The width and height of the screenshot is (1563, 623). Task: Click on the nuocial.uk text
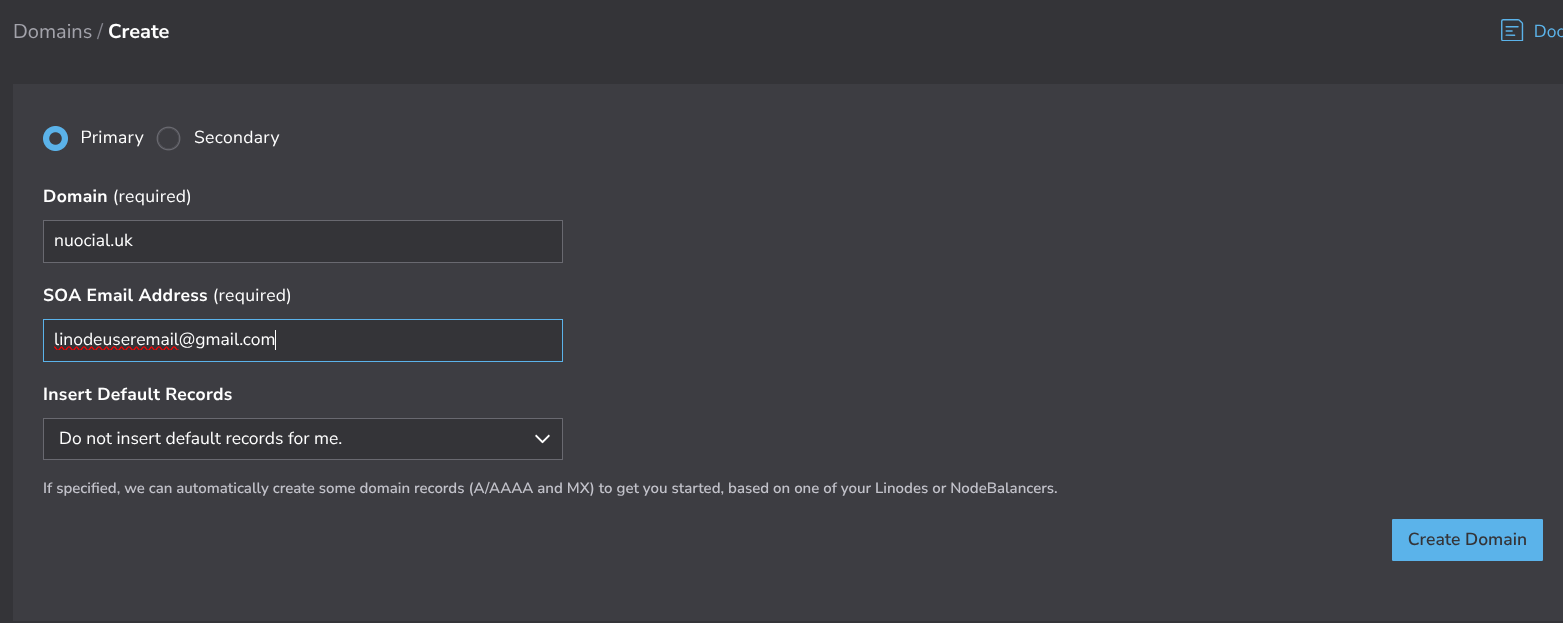pyautogui.click(x=93, y=241)
